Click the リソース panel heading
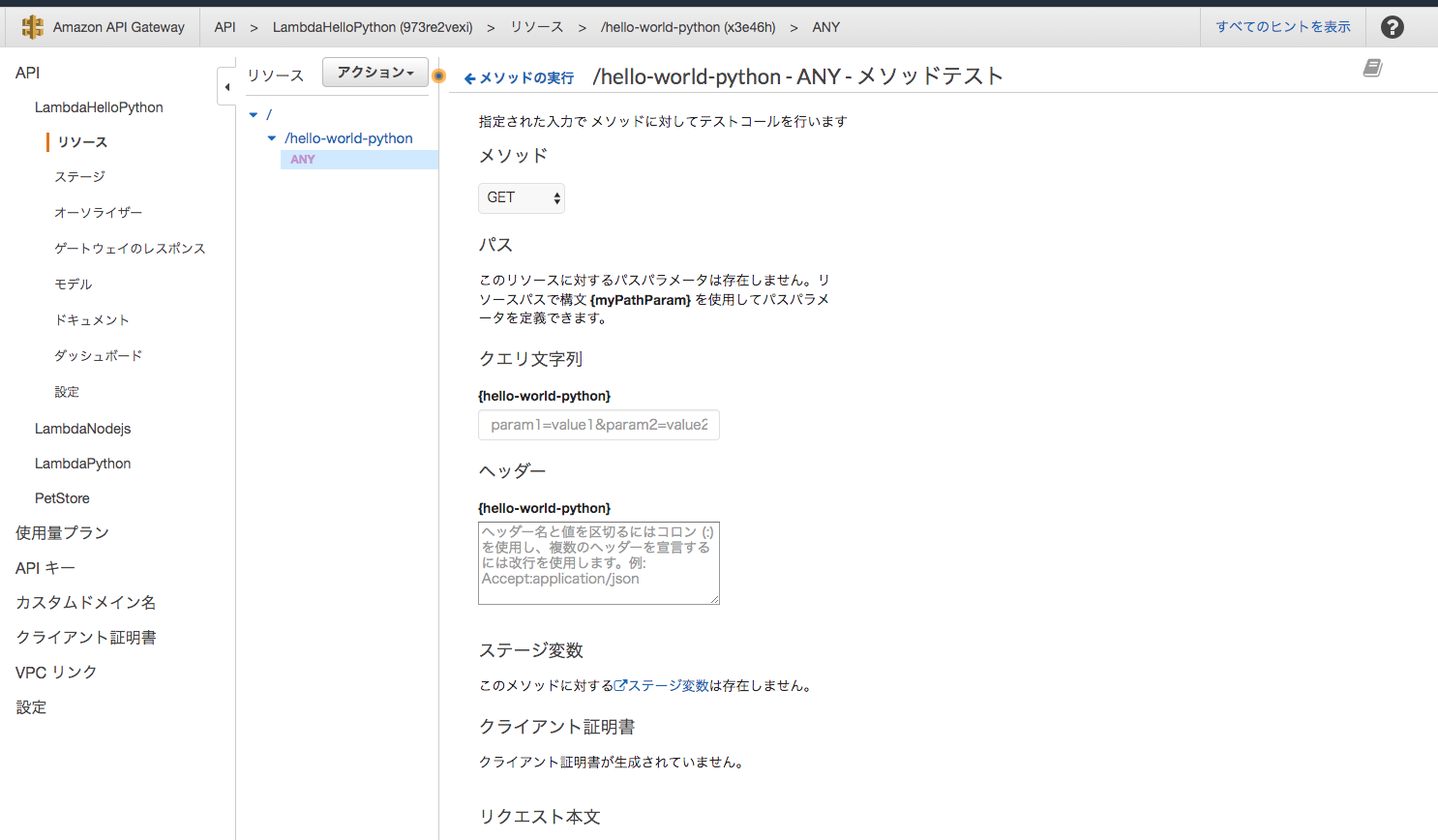1438x840 pixels. coord(276,75)
